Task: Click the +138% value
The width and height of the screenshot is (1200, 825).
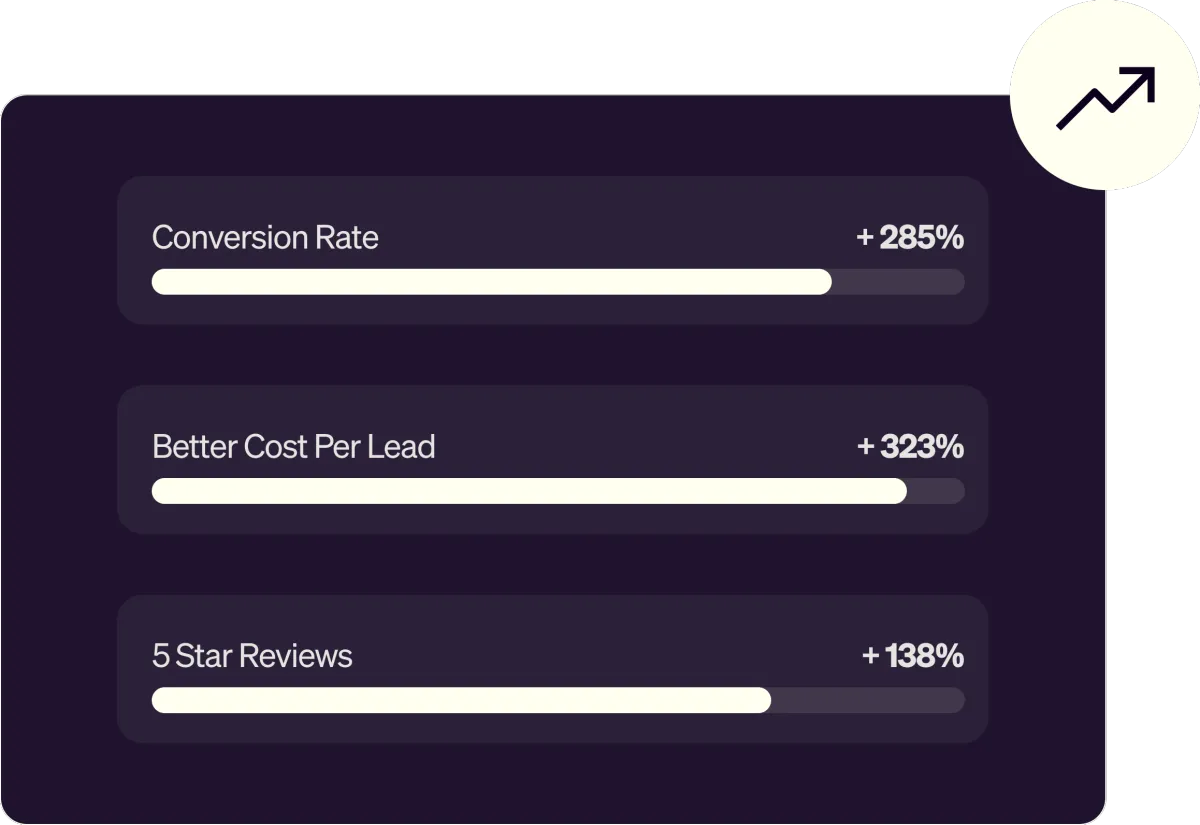Action: coord(912,656)
